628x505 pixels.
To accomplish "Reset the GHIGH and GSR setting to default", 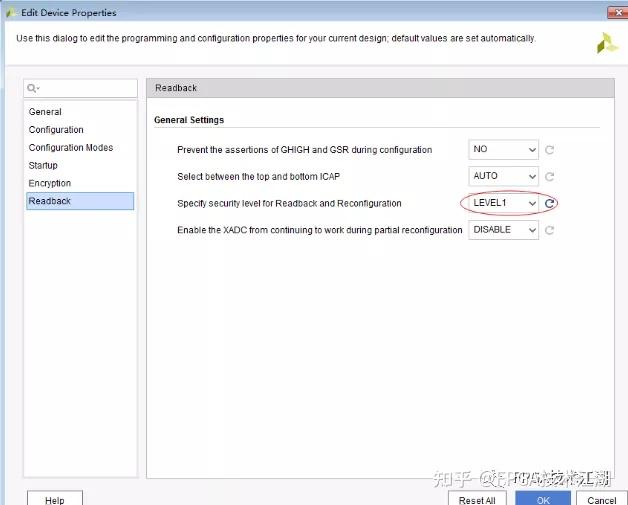I will (549, 150).
